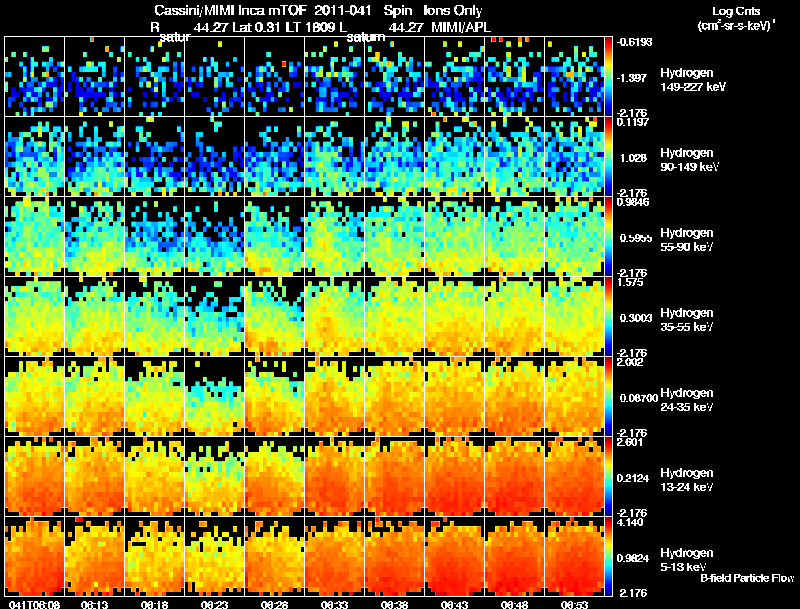Click the 5-13 keV Hydrogen color bar
This screenshot has width=800, height=609.
608,556
